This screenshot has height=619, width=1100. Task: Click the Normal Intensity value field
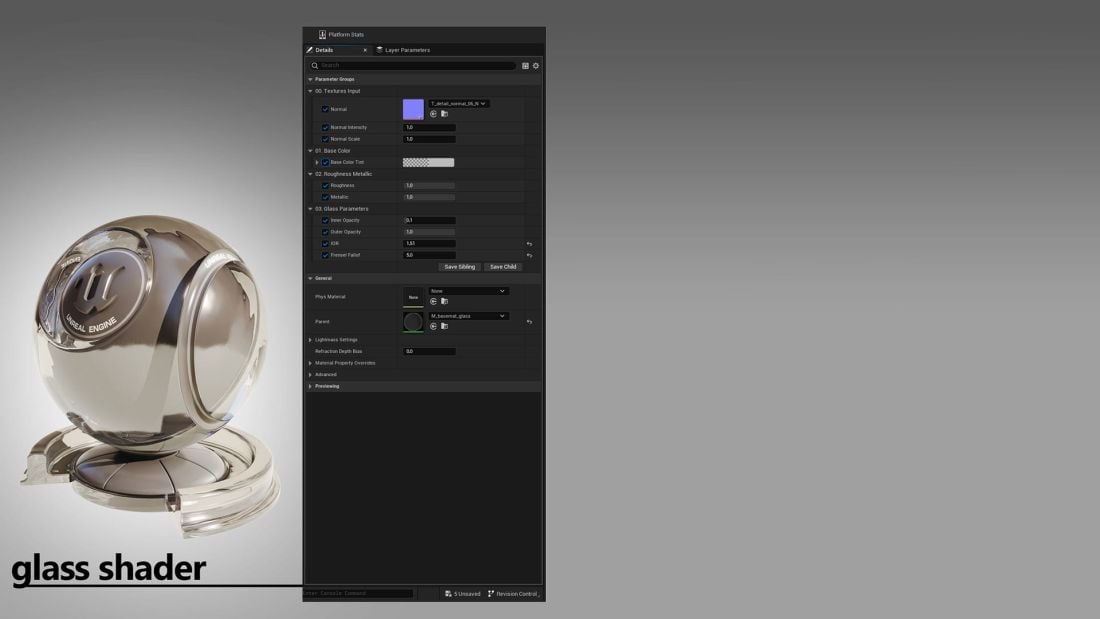429,128
